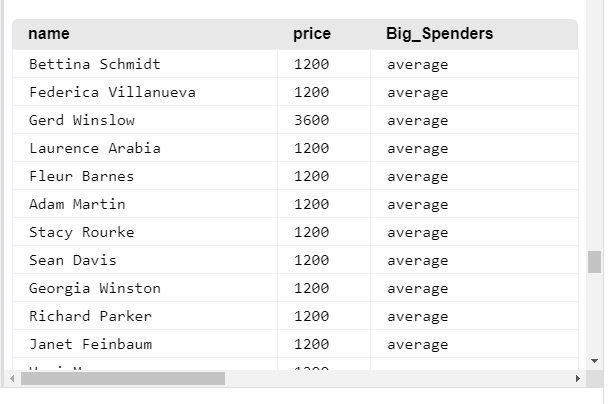The width and height of the screenshot is (611, 404).
Task: Click the horizontal scrollbar thumb
Action: click(123, 378)
